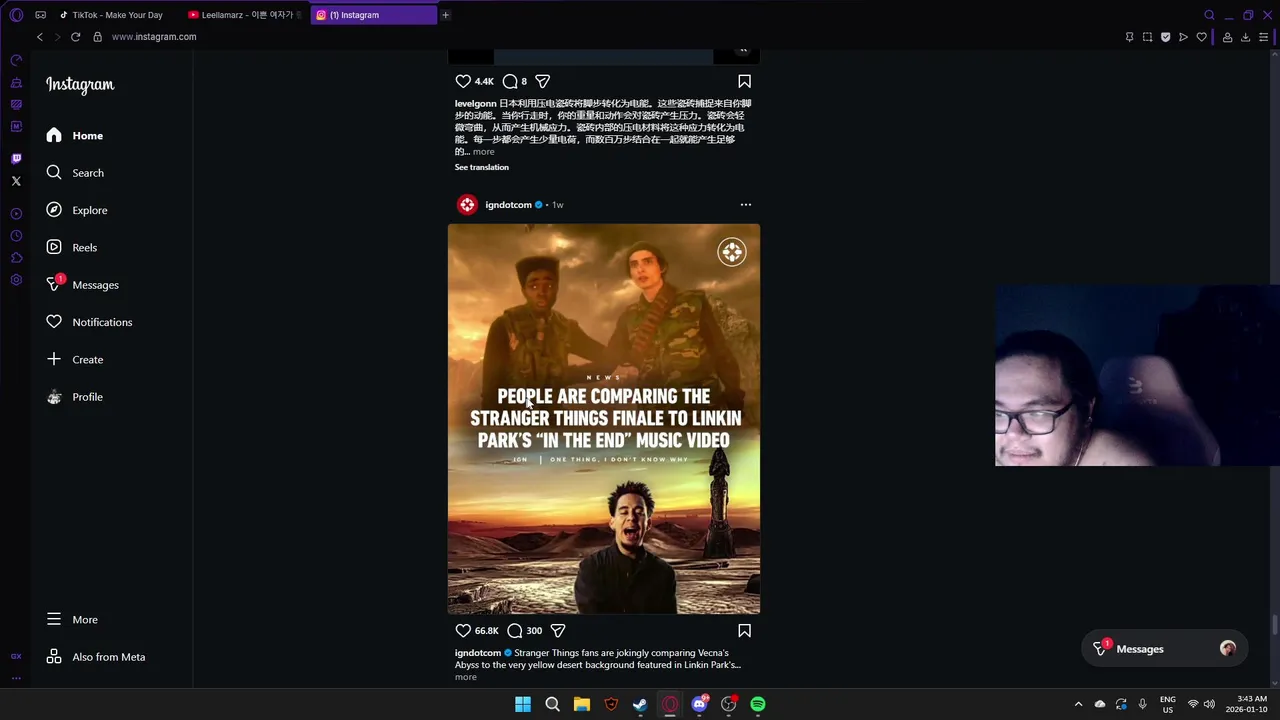Share the igndotcom post
This screenshot has height=720, width=1280.
pos(558,631)
